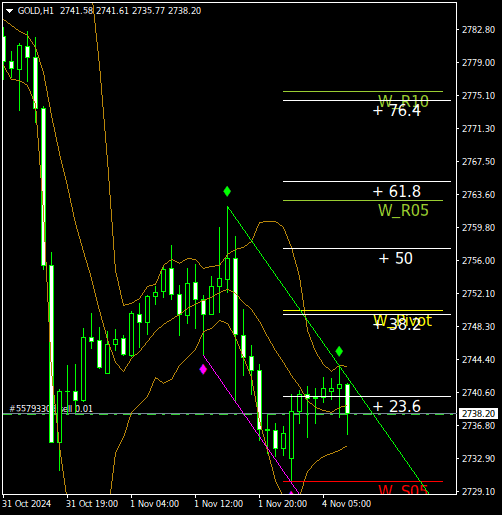Click the 2782.80 price scale value

point(478,30)
